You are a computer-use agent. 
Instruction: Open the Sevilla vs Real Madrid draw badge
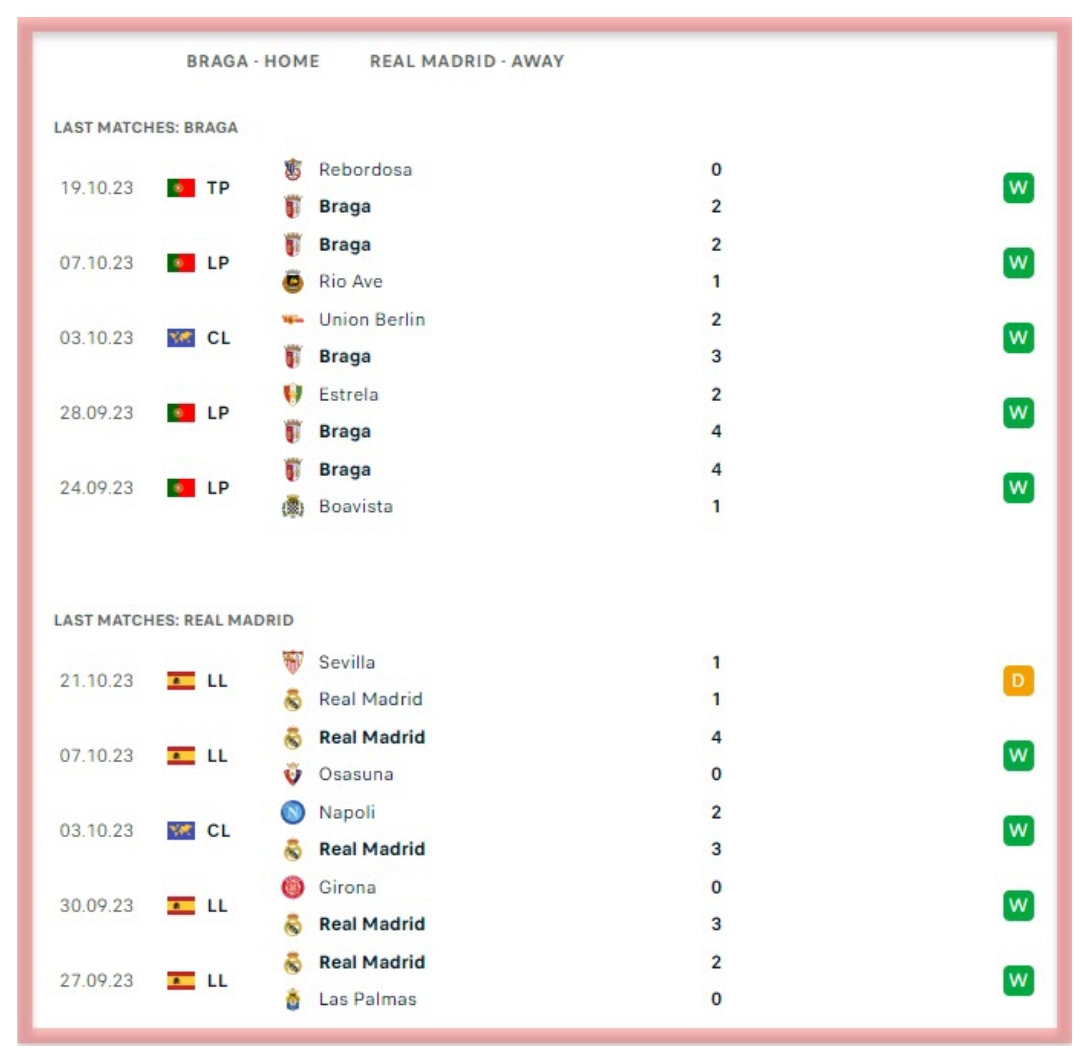[1018, 681]
